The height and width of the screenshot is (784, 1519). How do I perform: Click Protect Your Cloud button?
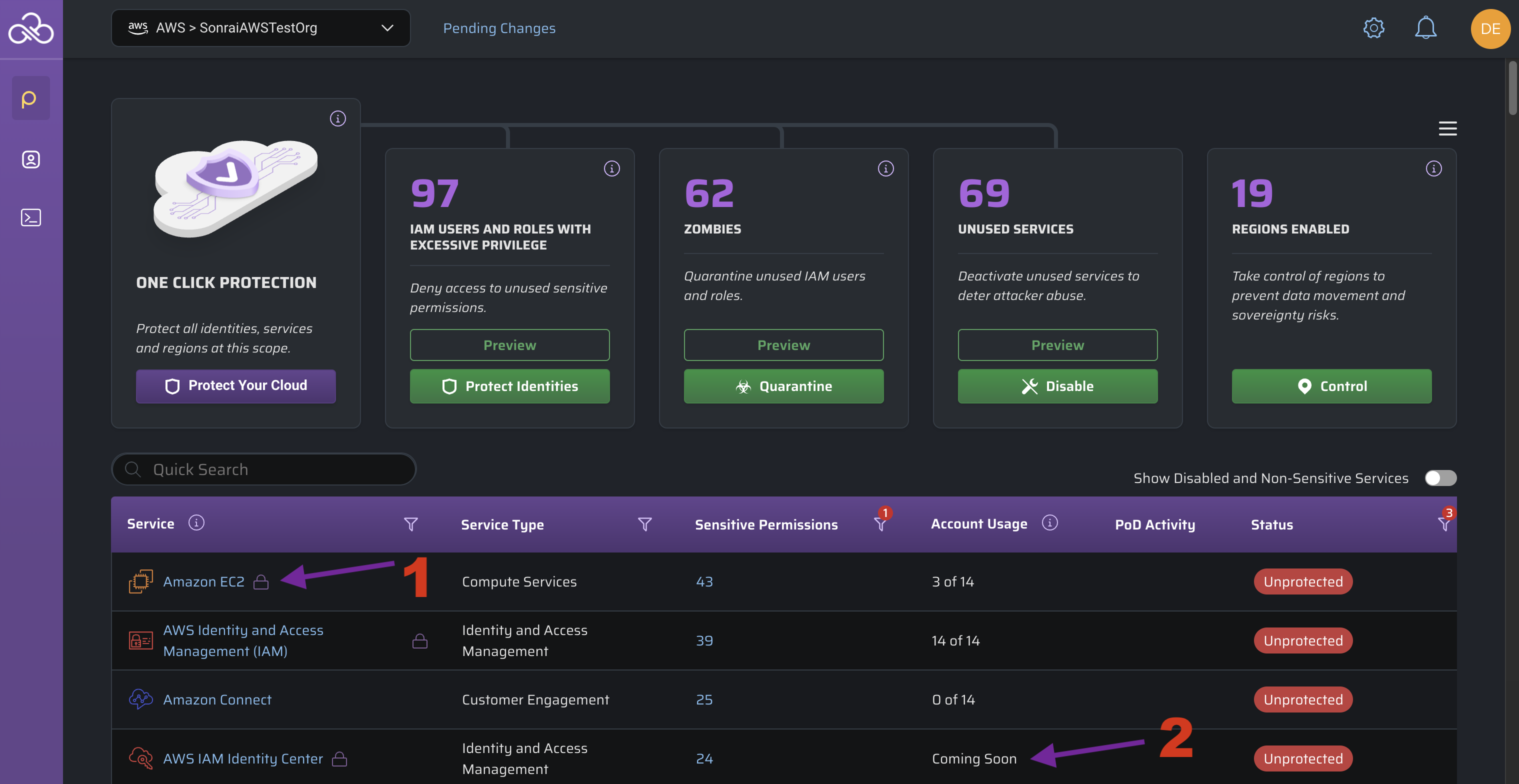[236, 386]
